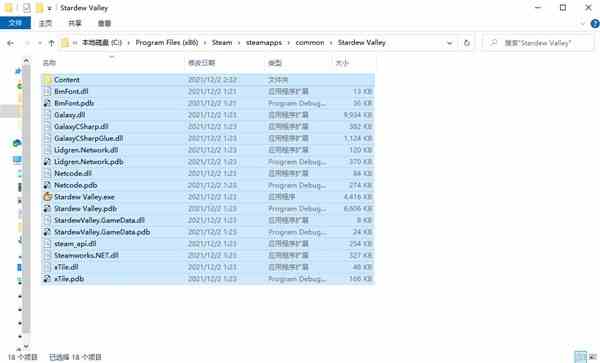Click the Program Files (x86) breadcrumb
Viewport: 600px width, 363px height.
point(167,42)
